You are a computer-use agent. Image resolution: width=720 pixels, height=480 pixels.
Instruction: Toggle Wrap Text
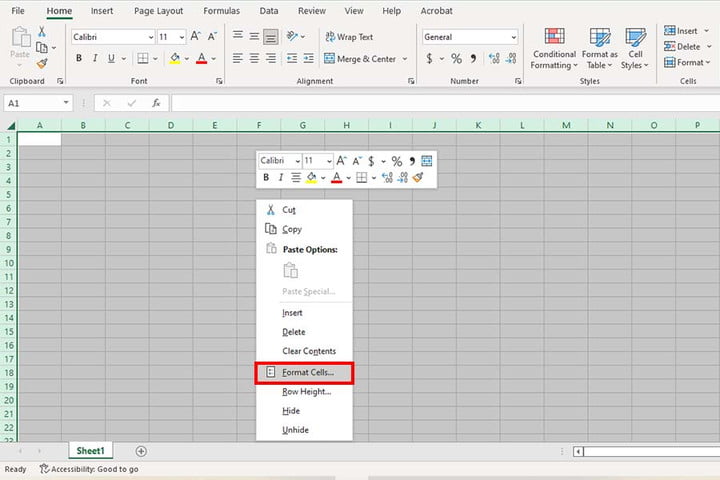tap(349, 37)
